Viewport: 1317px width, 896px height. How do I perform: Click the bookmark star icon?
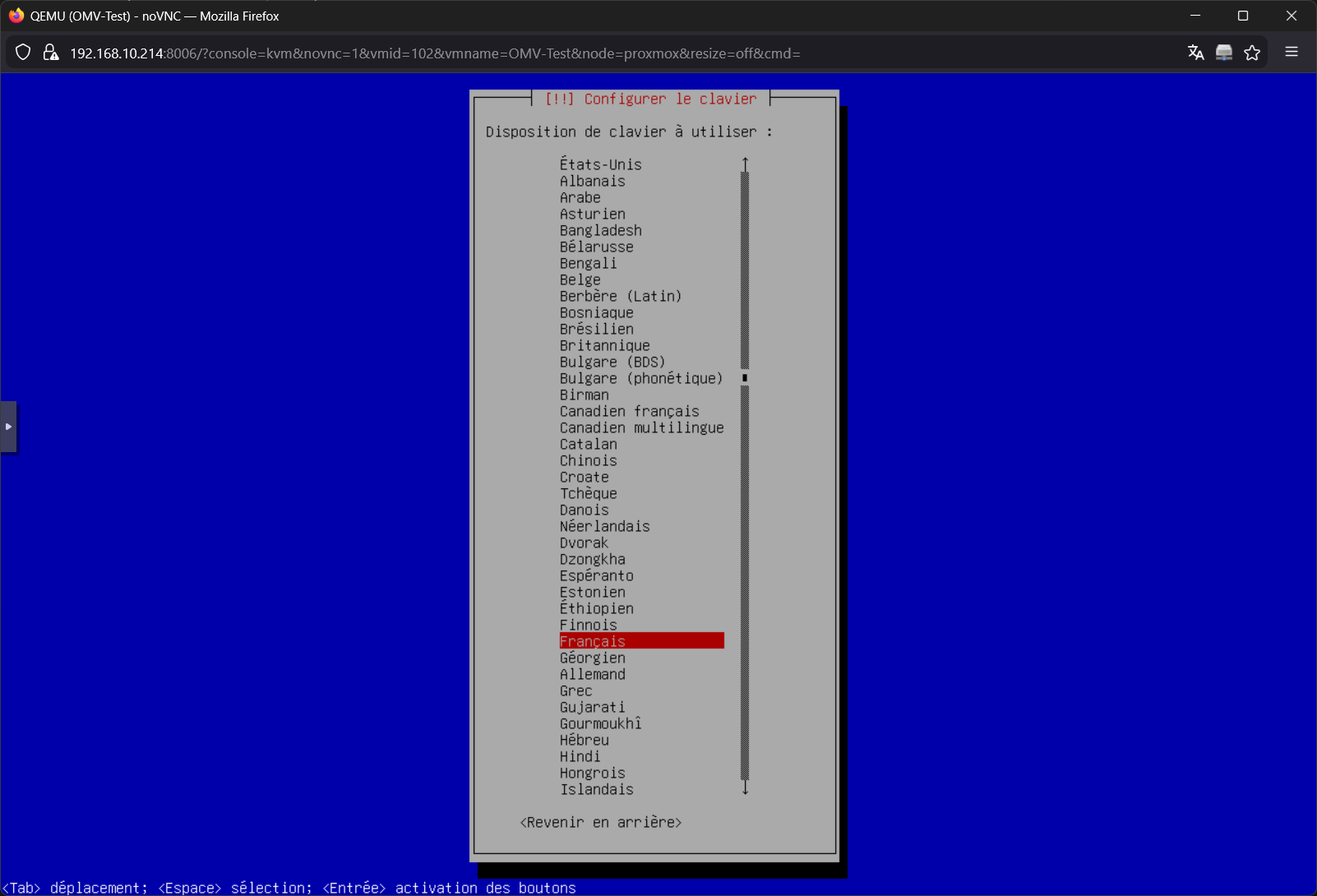pos(1252,53)
